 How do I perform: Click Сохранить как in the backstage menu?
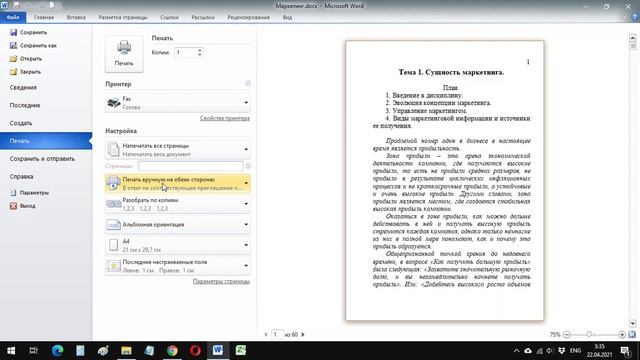pyautogui.click(x=33, y=45)
